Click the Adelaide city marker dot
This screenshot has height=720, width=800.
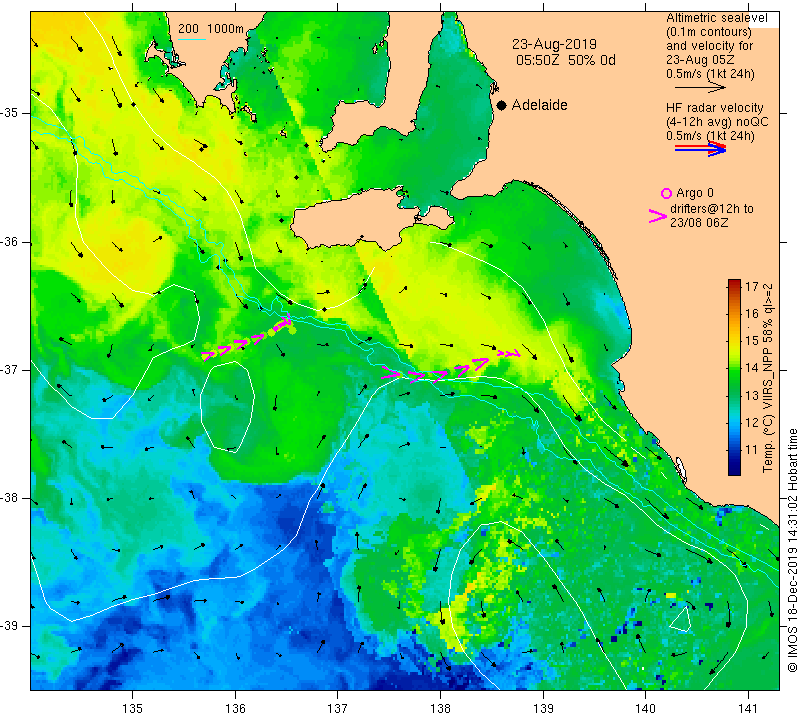tap(502, 105)
